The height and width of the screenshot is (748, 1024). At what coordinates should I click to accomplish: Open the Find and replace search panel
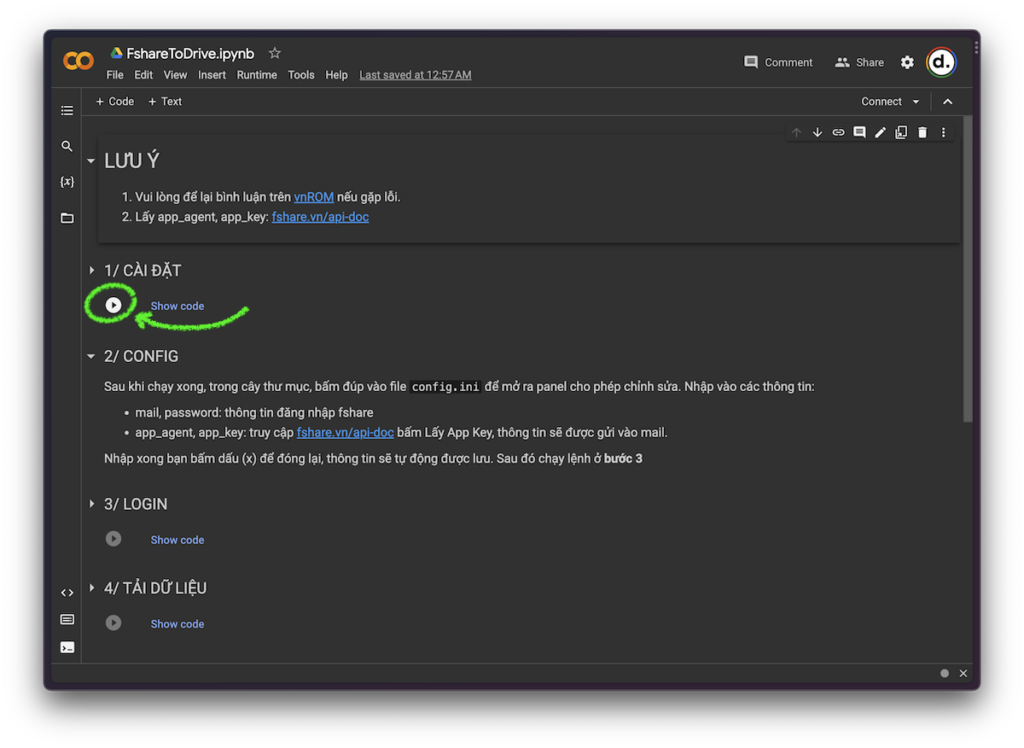(67, 146)
